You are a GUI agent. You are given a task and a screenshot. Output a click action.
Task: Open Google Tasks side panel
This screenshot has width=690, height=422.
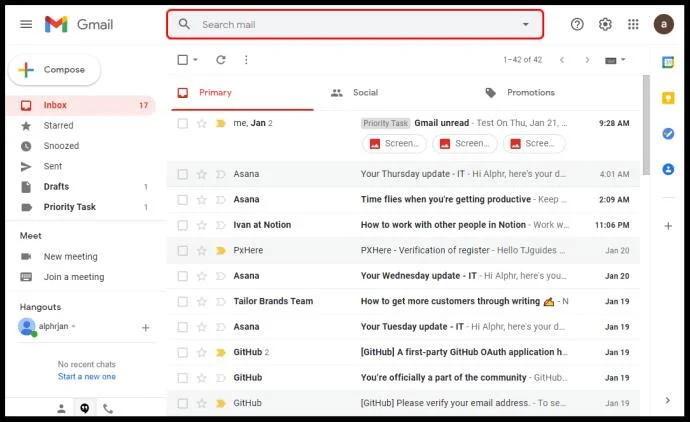click(x=668, y=133)
